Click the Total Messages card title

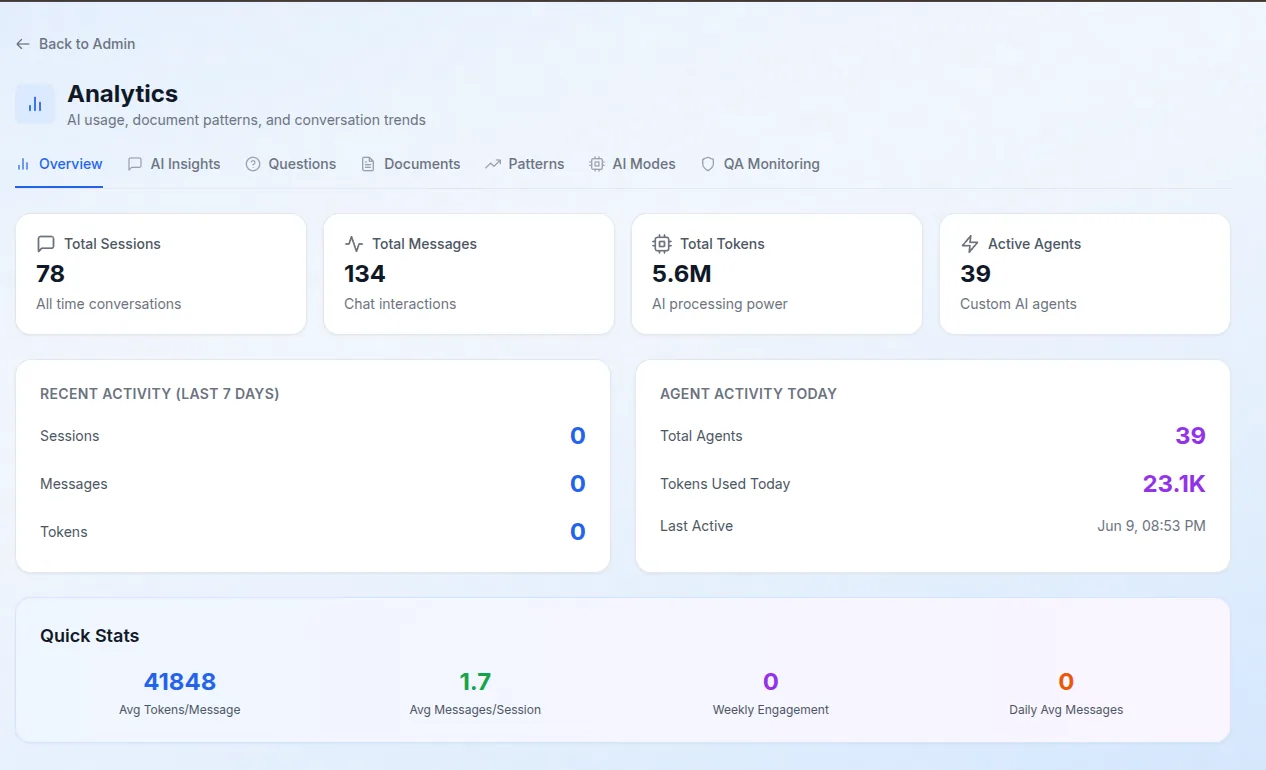[424, 244]
